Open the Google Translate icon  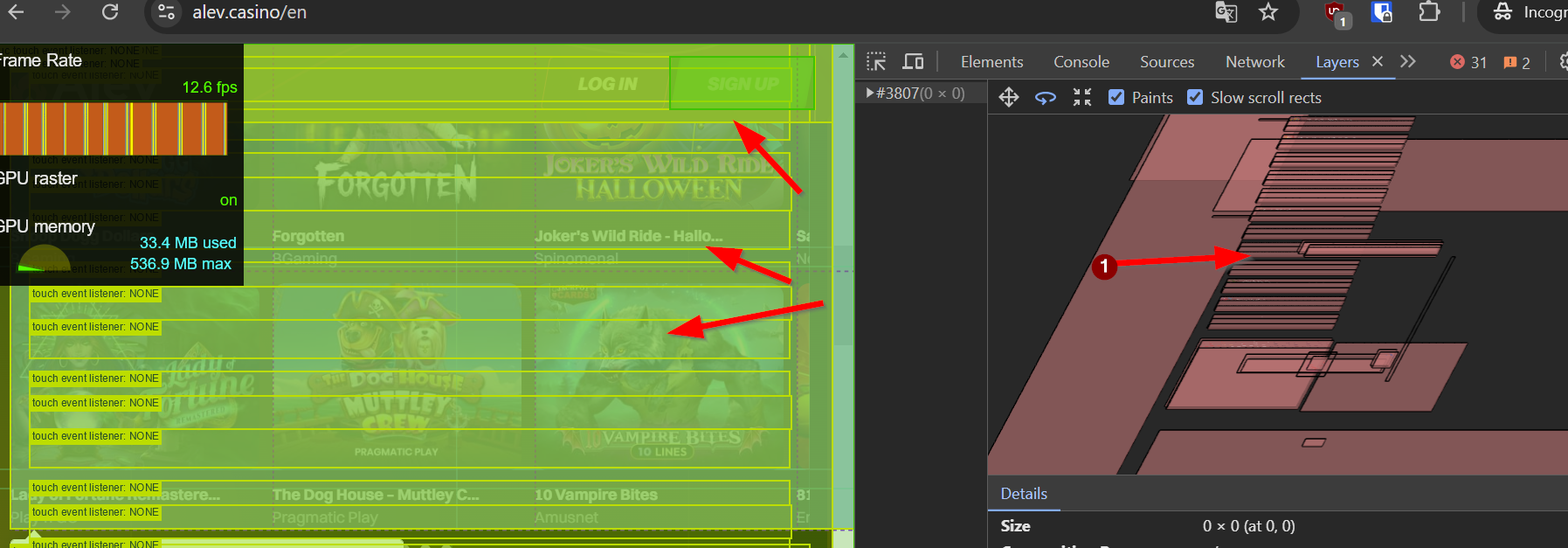[x=1226, y=12]
